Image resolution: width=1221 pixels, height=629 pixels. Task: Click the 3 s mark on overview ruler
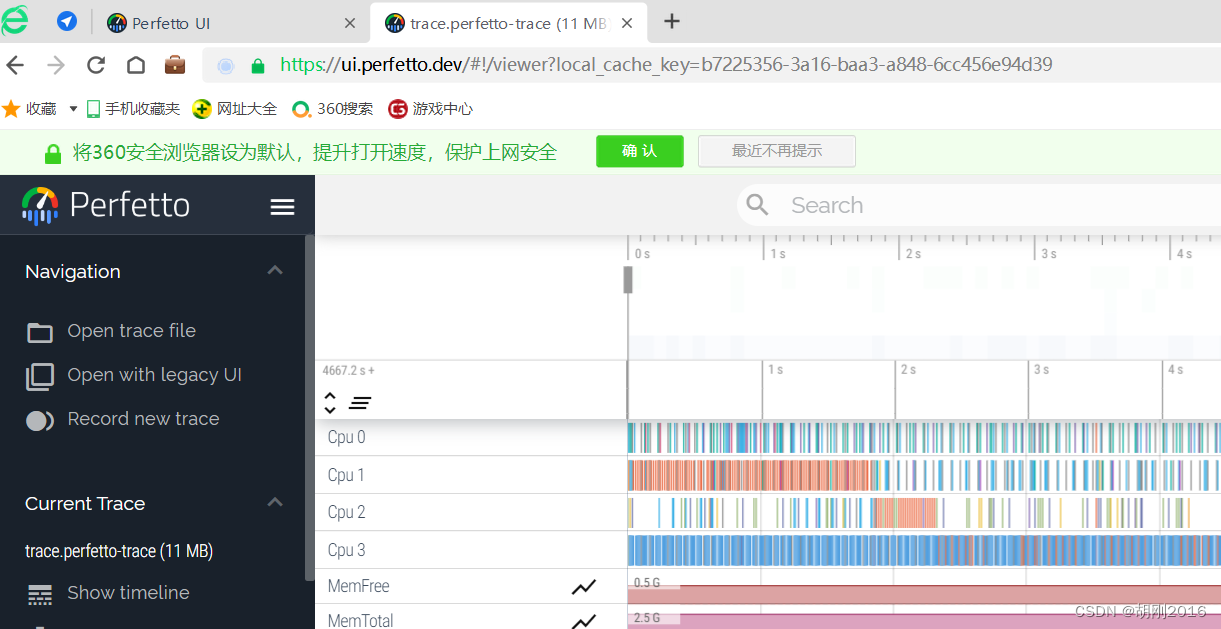pyautogui.click(x=1047, y=254)
